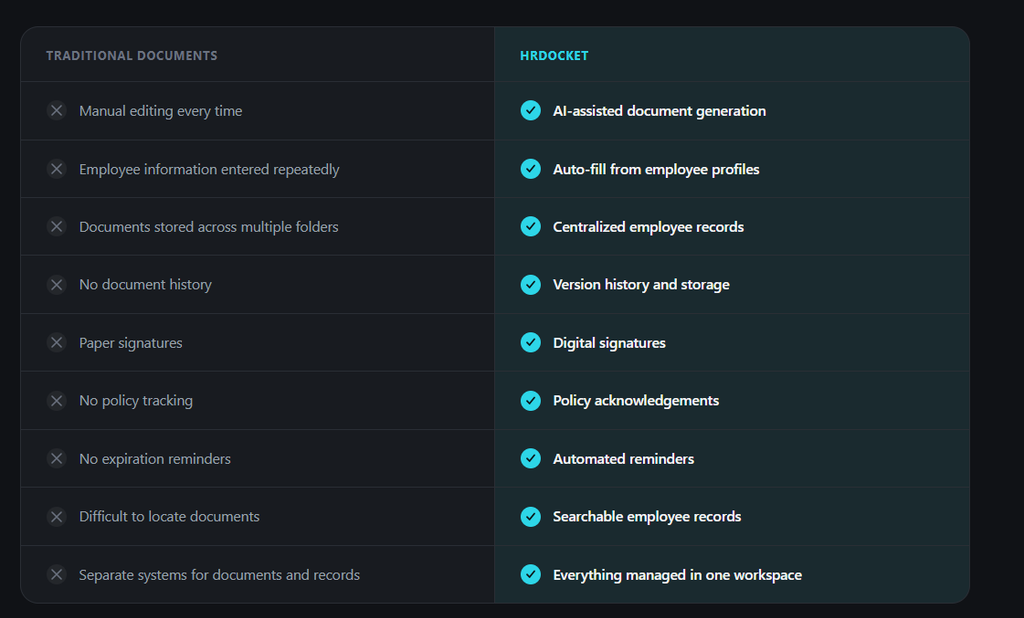Click the Automated reminders text

[x=624, y=459]
